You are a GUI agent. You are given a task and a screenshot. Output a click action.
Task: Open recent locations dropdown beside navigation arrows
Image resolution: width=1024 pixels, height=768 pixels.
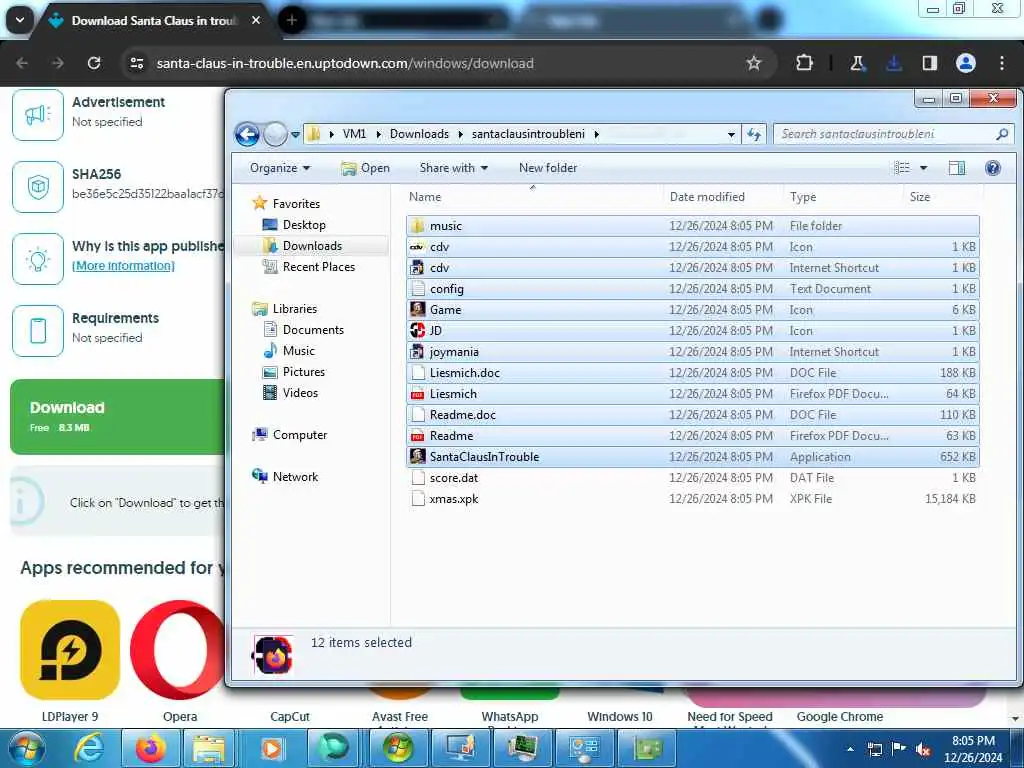click(295, 135)
